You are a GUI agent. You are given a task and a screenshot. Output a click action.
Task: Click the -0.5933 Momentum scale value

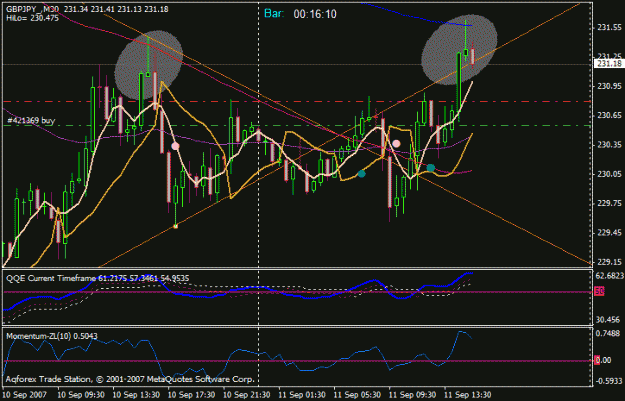(609, 381)
